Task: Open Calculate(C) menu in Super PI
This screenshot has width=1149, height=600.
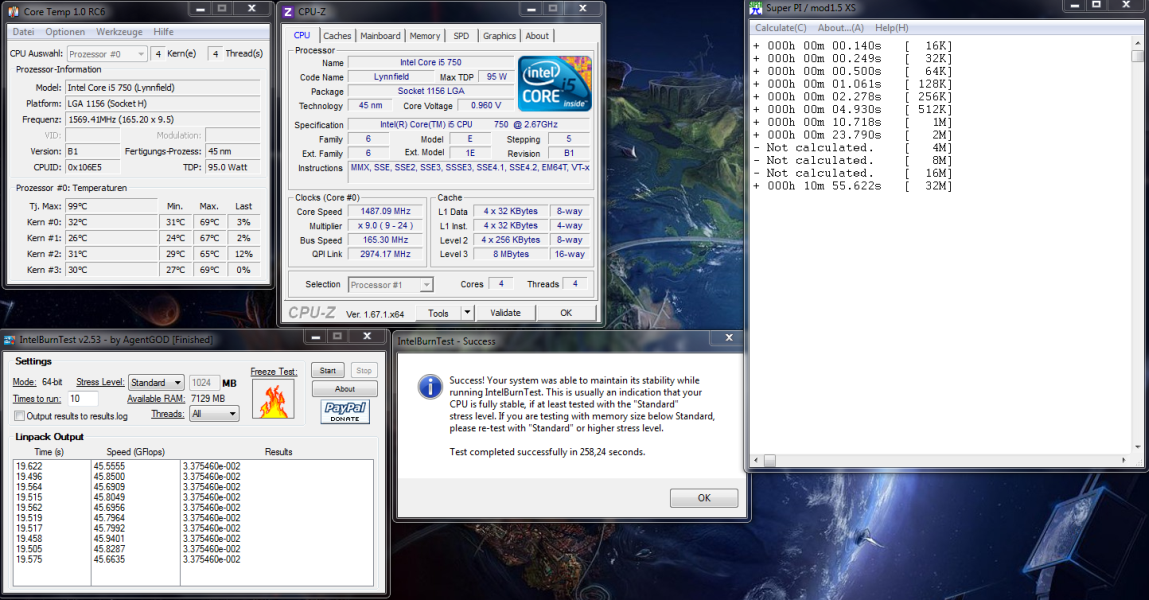Action: [780, 28]
